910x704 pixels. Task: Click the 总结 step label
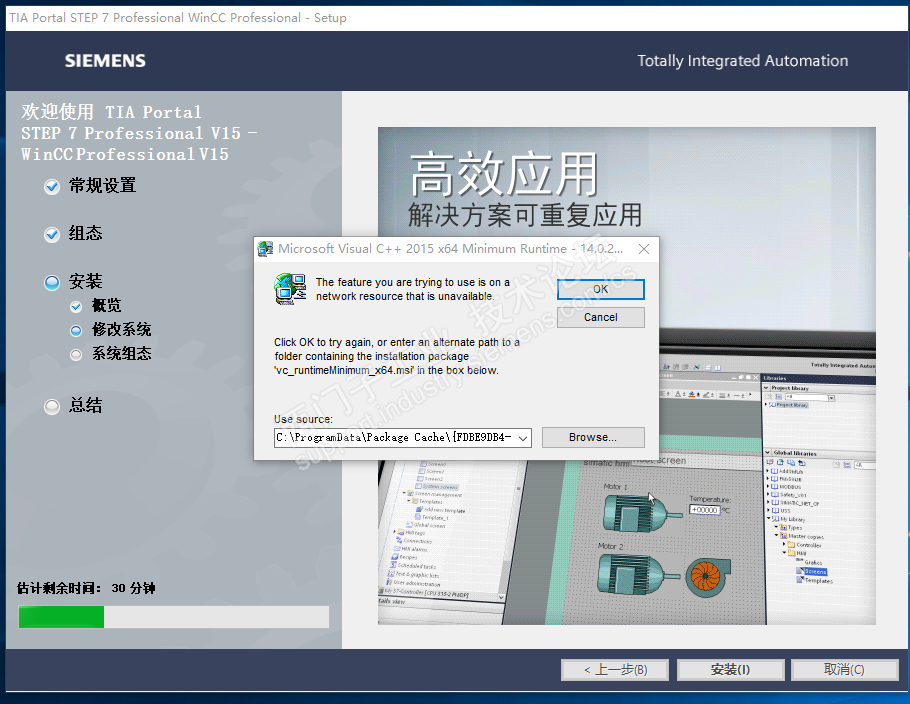click(x=85, y=405)
